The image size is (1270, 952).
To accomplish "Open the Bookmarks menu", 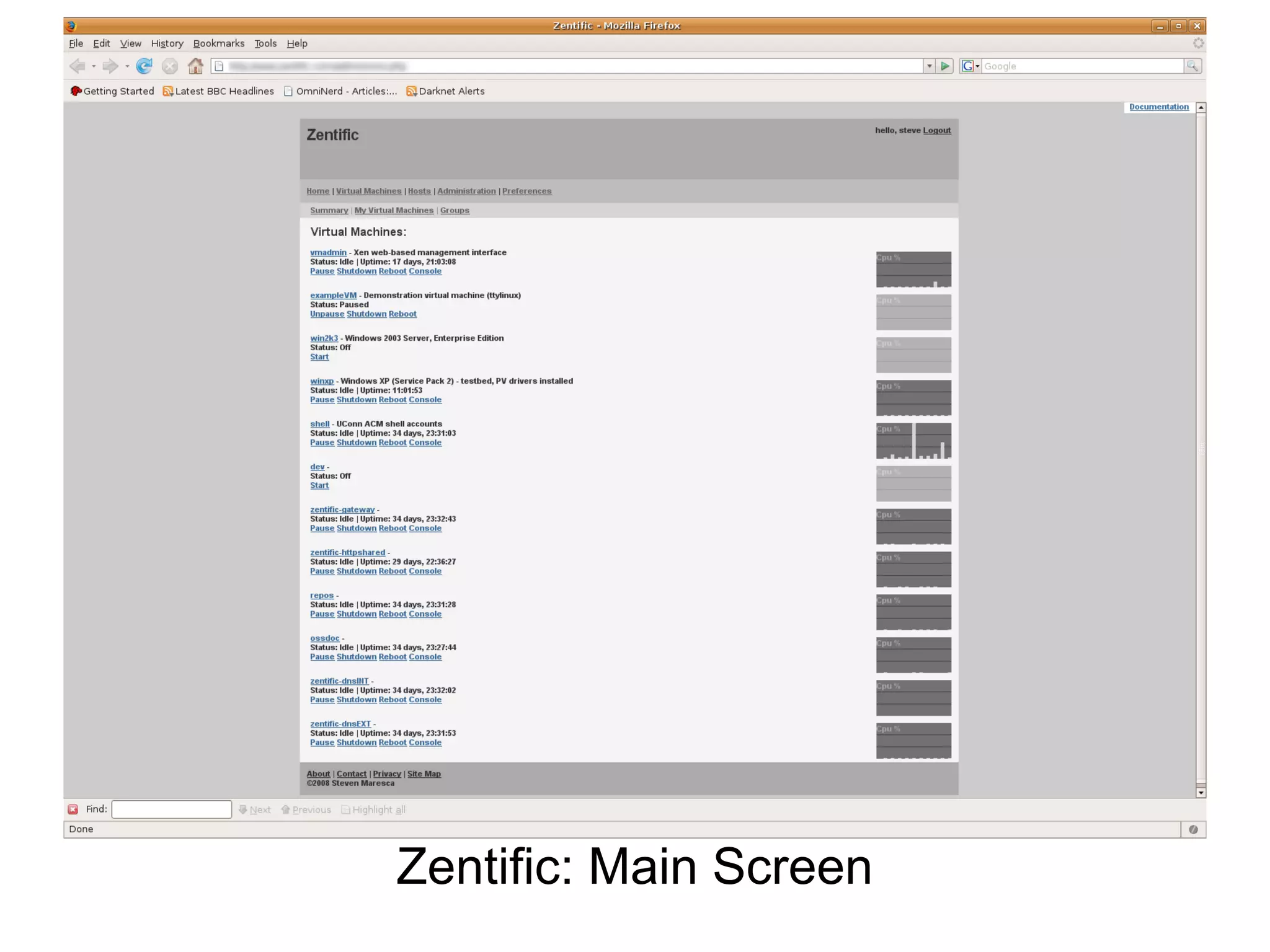I will [x=219, y=43].
